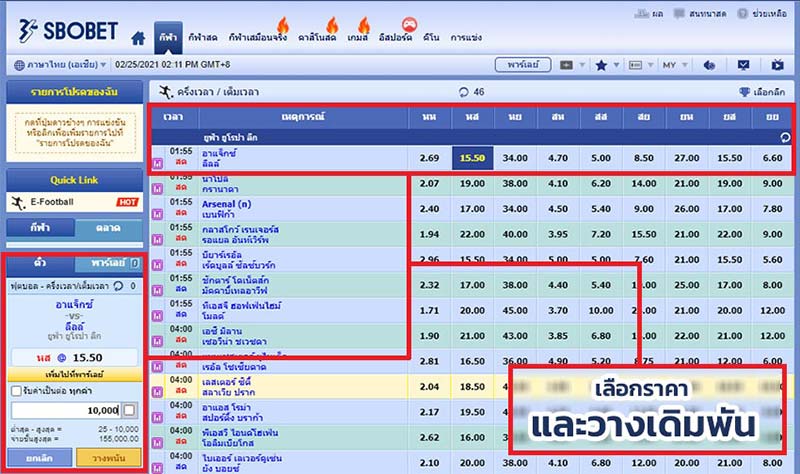800x474 pixels.
Task: Click 18.50 odds in เลสเตอร์ ซิตี้ row
Action: [472, 387]
